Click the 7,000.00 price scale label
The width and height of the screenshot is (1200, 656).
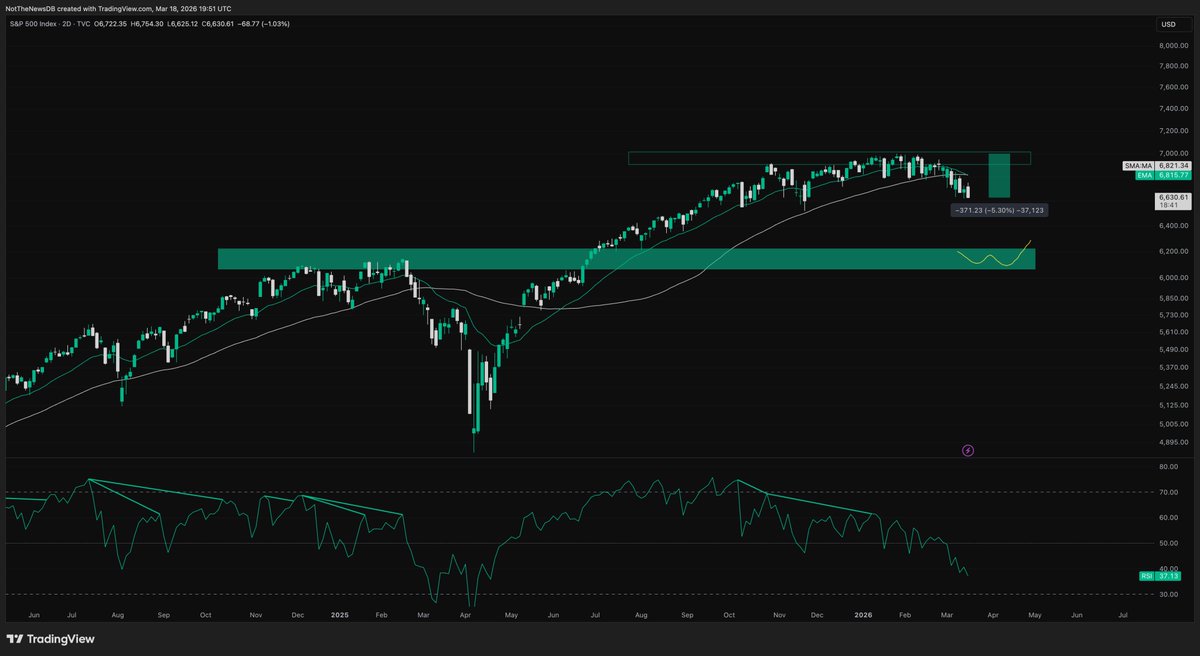1175,155
